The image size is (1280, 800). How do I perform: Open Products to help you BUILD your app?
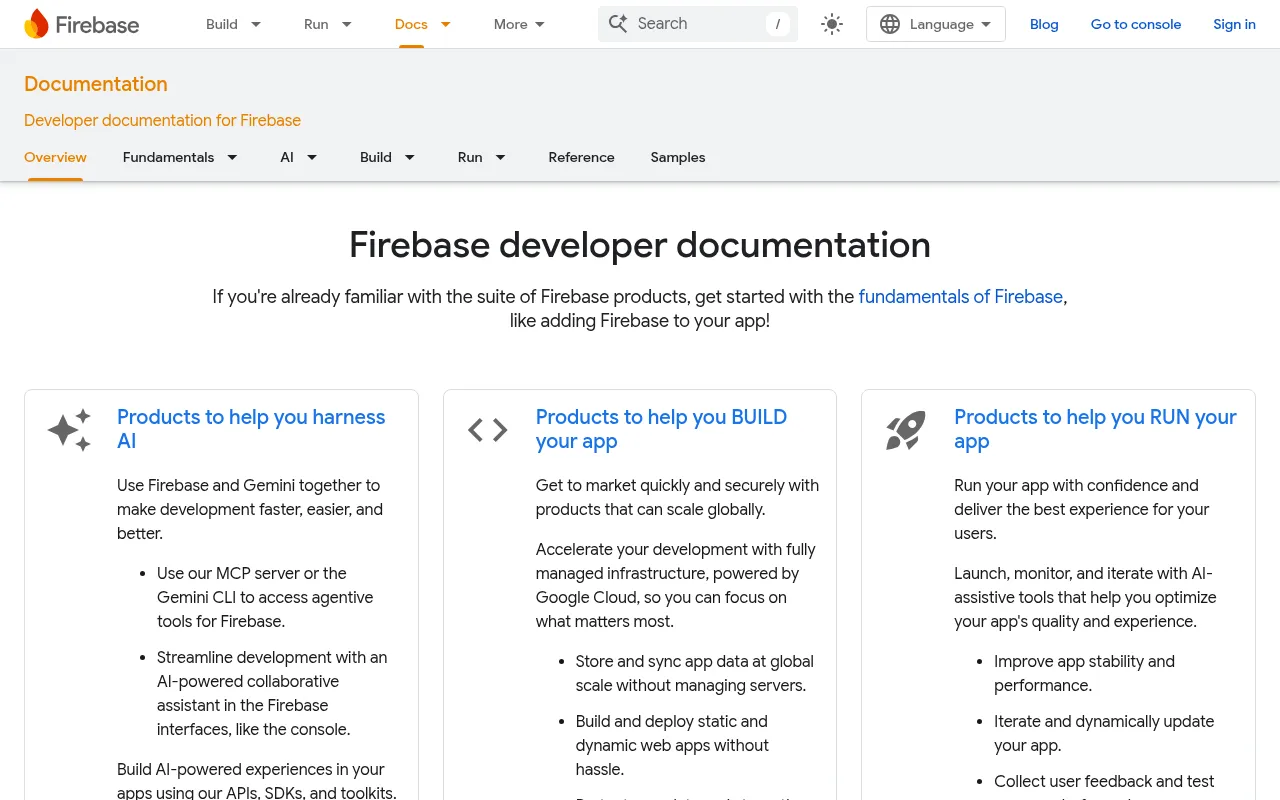click(661, 429)
